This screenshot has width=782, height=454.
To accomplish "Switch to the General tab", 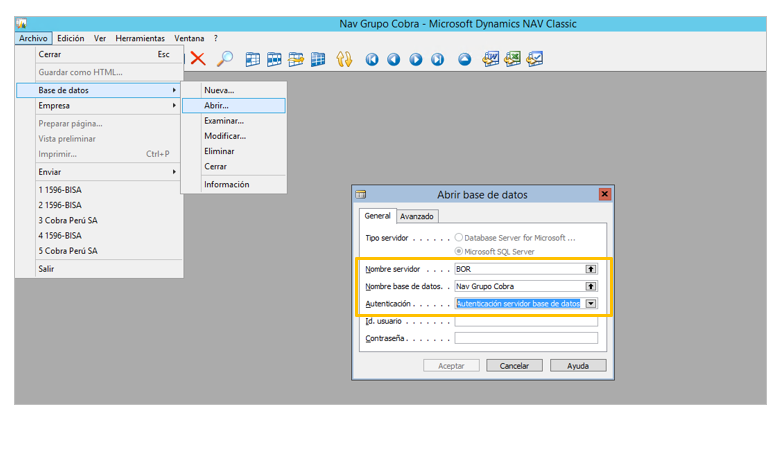I will [x=377, y=216].
